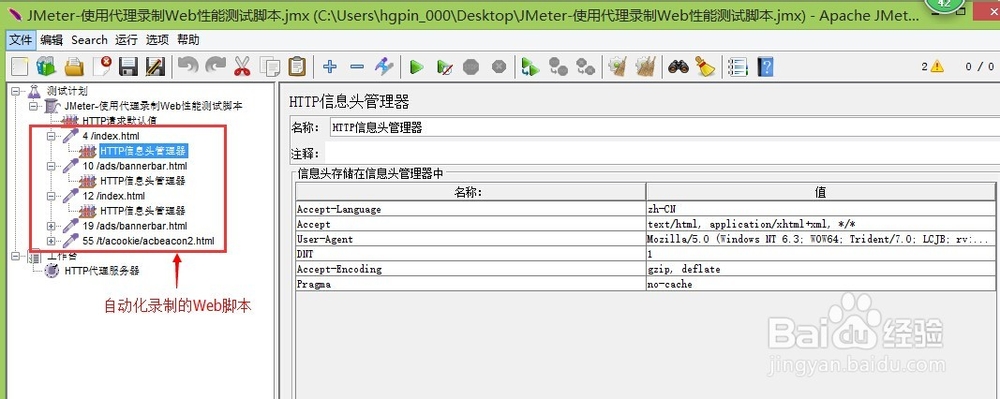Click the Clear All double broom icon

[646, 66]
